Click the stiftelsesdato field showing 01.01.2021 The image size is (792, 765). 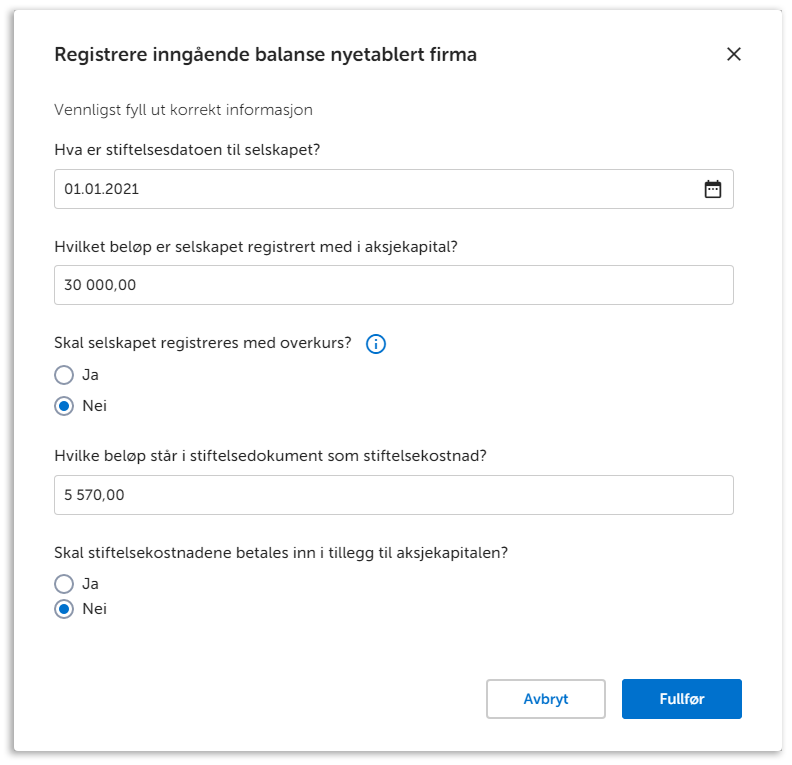click(370, 189)
